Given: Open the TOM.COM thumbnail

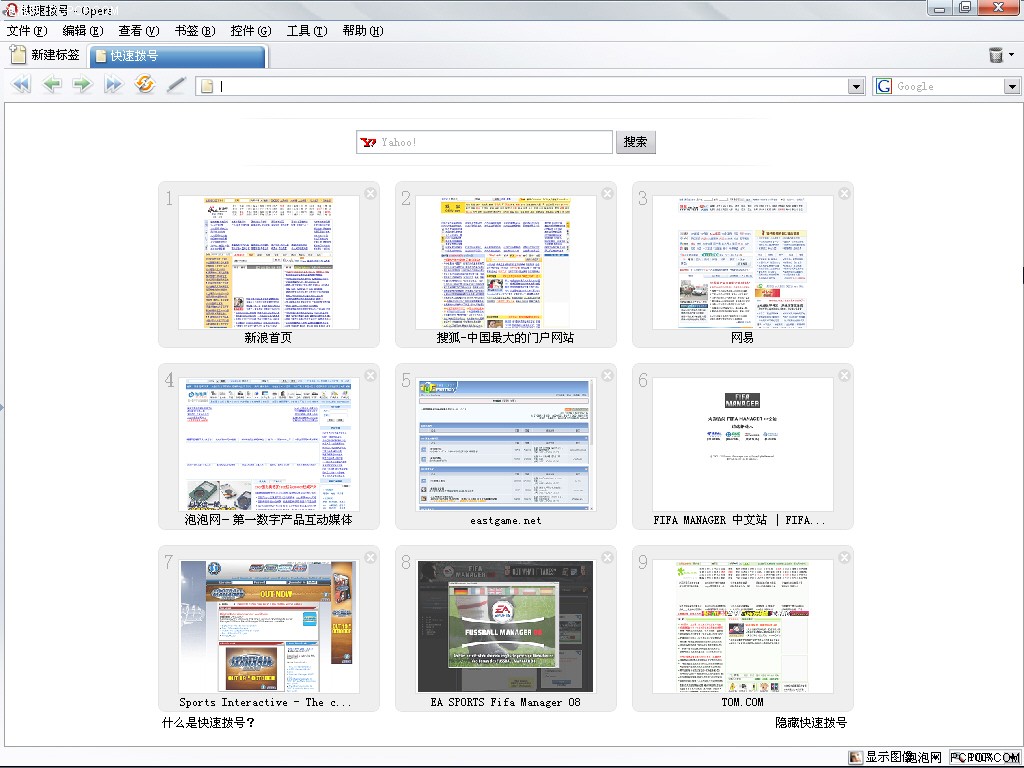Looking at the screenshot, I should click(x=743, y=626).
